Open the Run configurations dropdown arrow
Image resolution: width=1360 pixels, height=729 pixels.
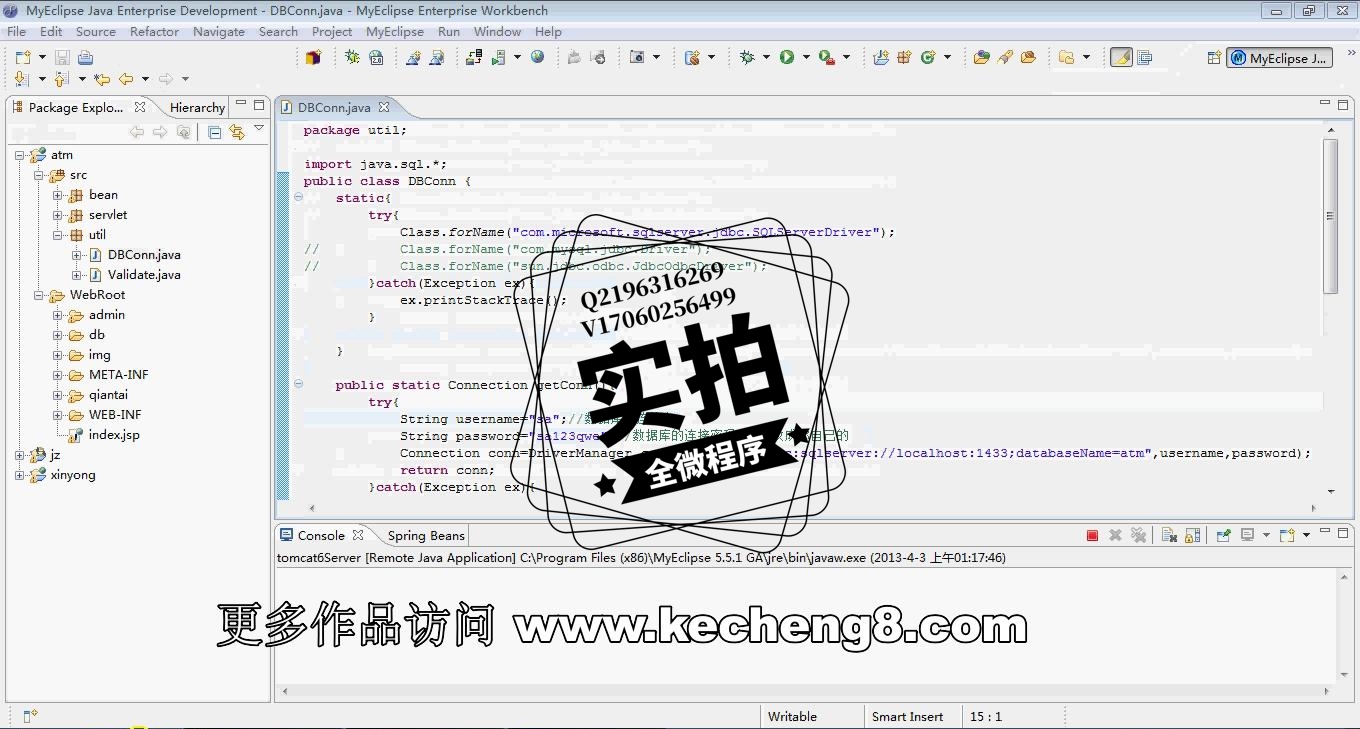(x=806, y=58)
